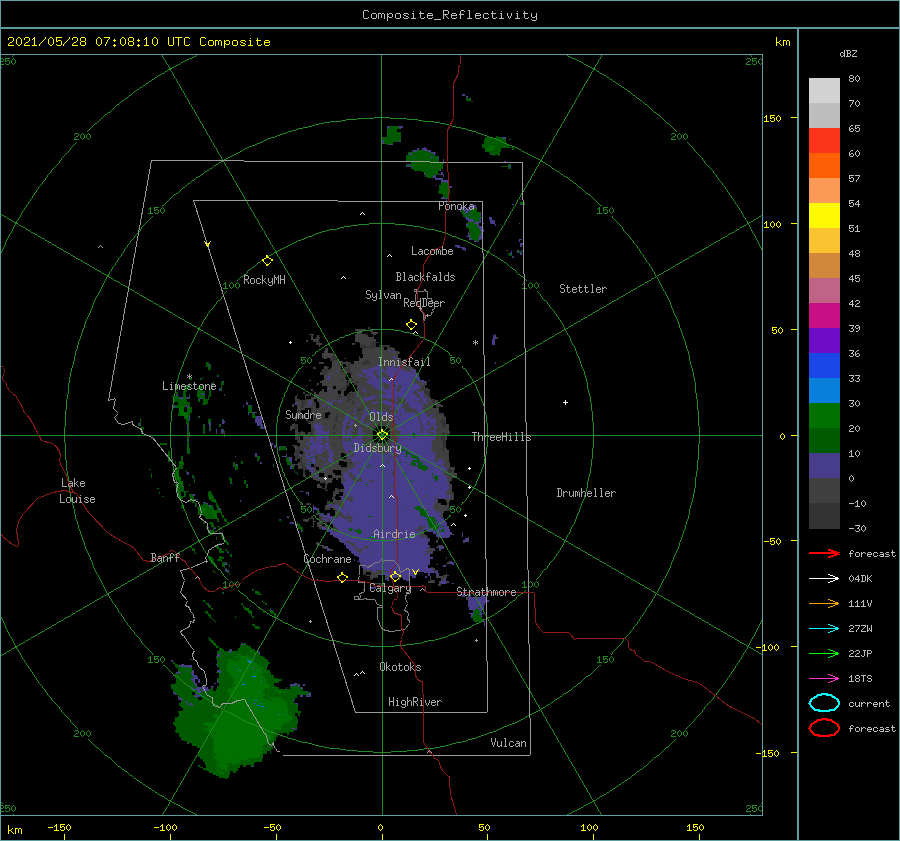The image size is (900, 841).
Task: Click the magenta 18TS arrow icon
Action: (x=824, y=679)
